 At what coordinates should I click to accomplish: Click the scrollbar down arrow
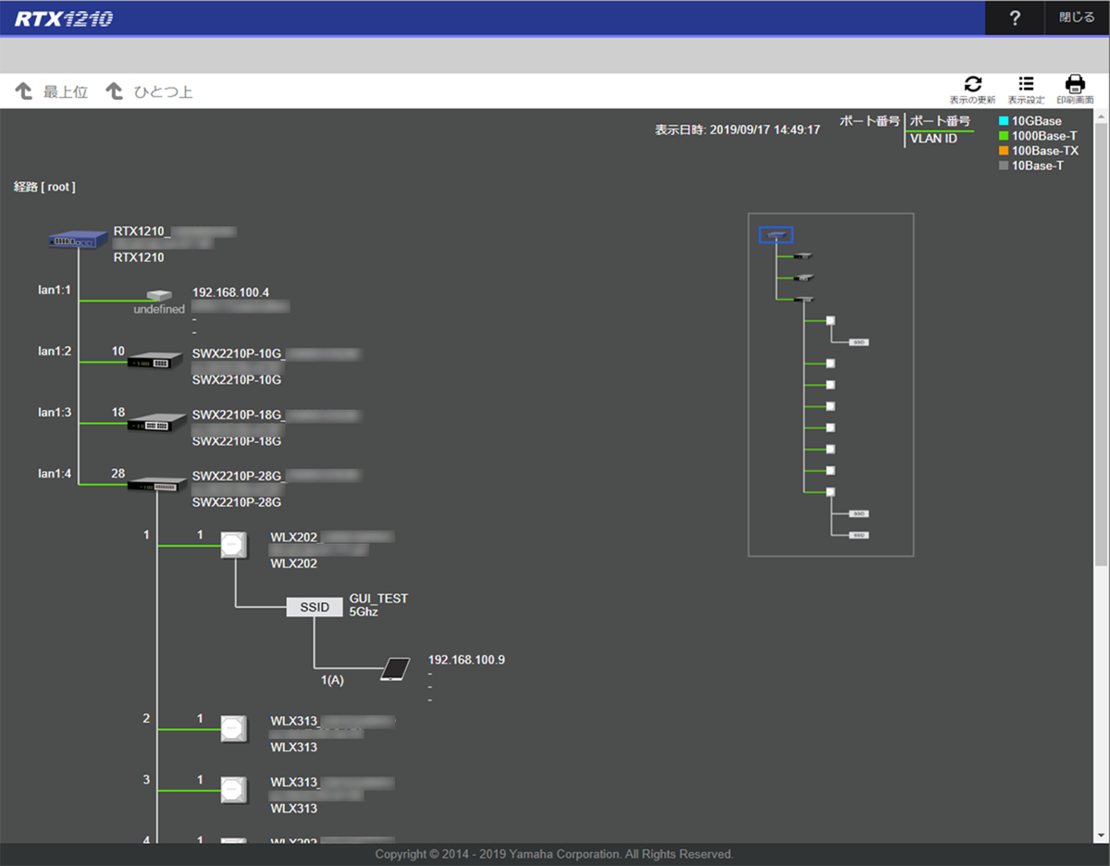(x=1101, y=836)
